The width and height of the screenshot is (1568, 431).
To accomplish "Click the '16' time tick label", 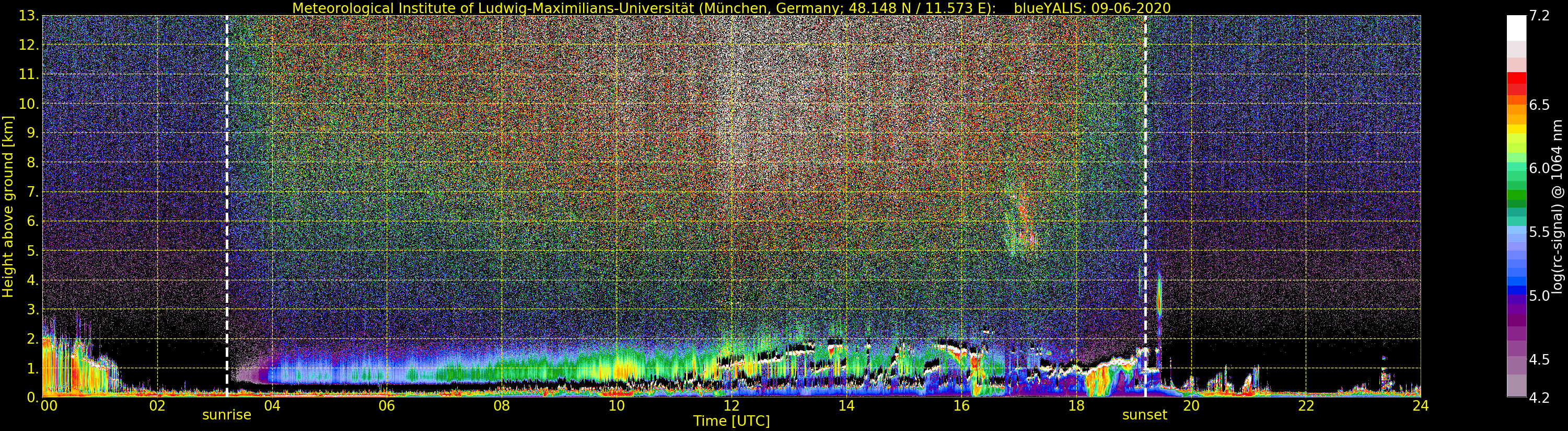I will coord(961,405).
